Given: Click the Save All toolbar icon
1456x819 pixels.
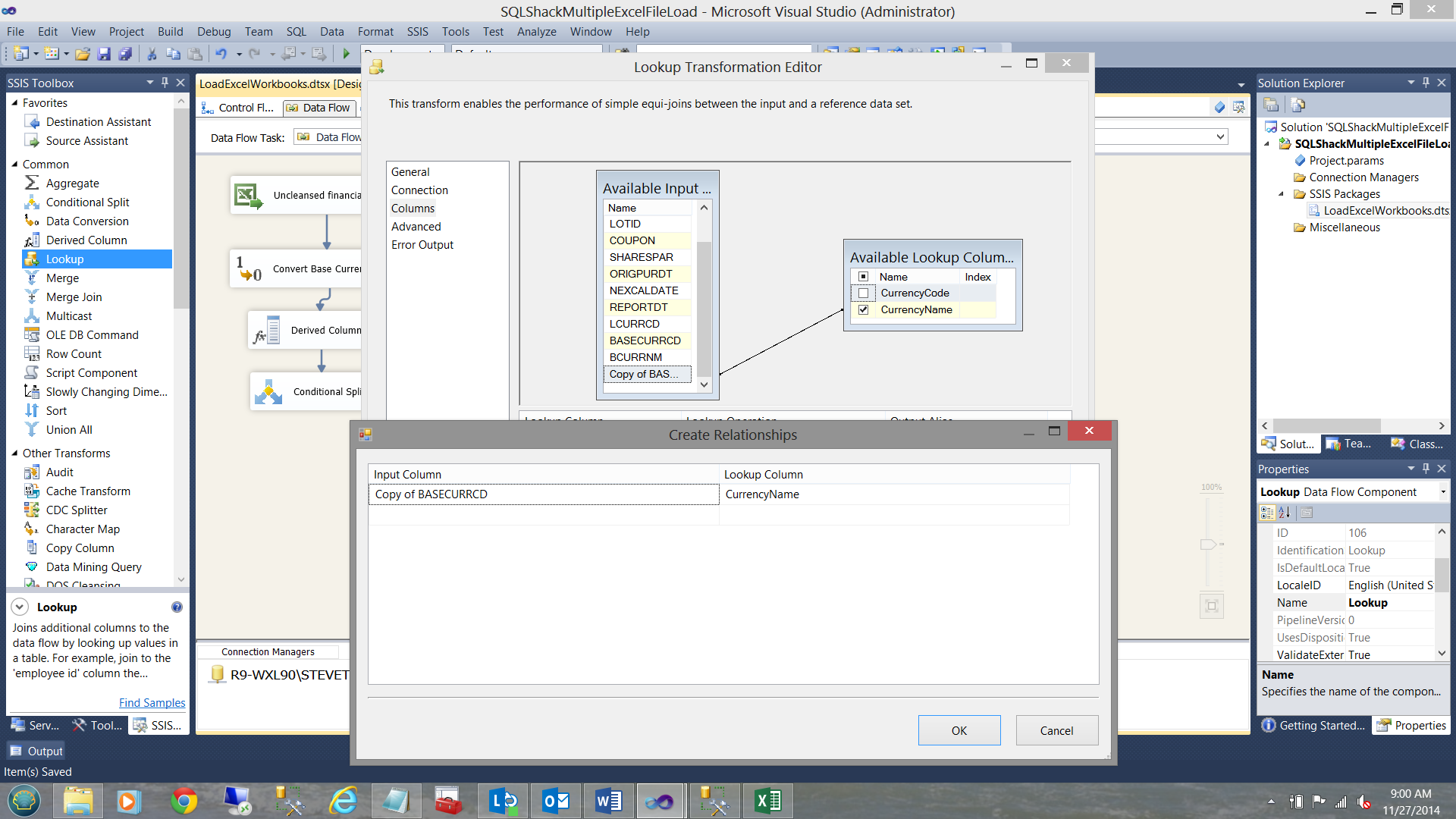Looking at the screenshot, I should pyautogui.click(x=125, y=54).
